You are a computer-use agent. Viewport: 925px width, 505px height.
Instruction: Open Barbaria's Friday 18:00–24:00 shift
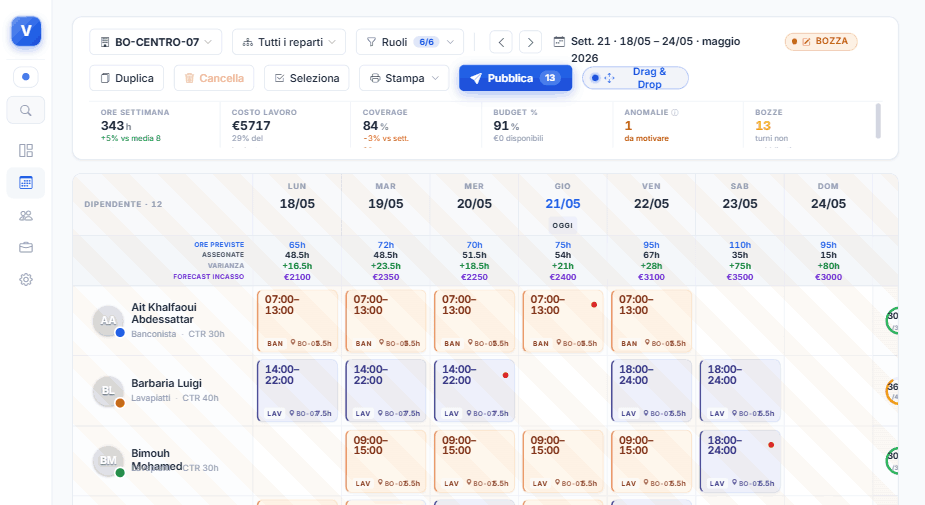tap(651, 391)
